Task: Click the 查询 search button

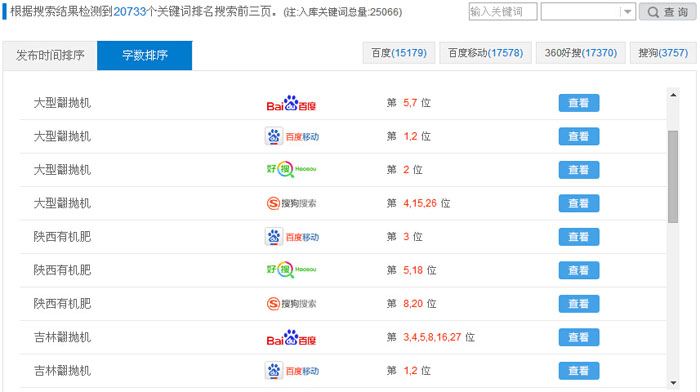Action: 667,12
